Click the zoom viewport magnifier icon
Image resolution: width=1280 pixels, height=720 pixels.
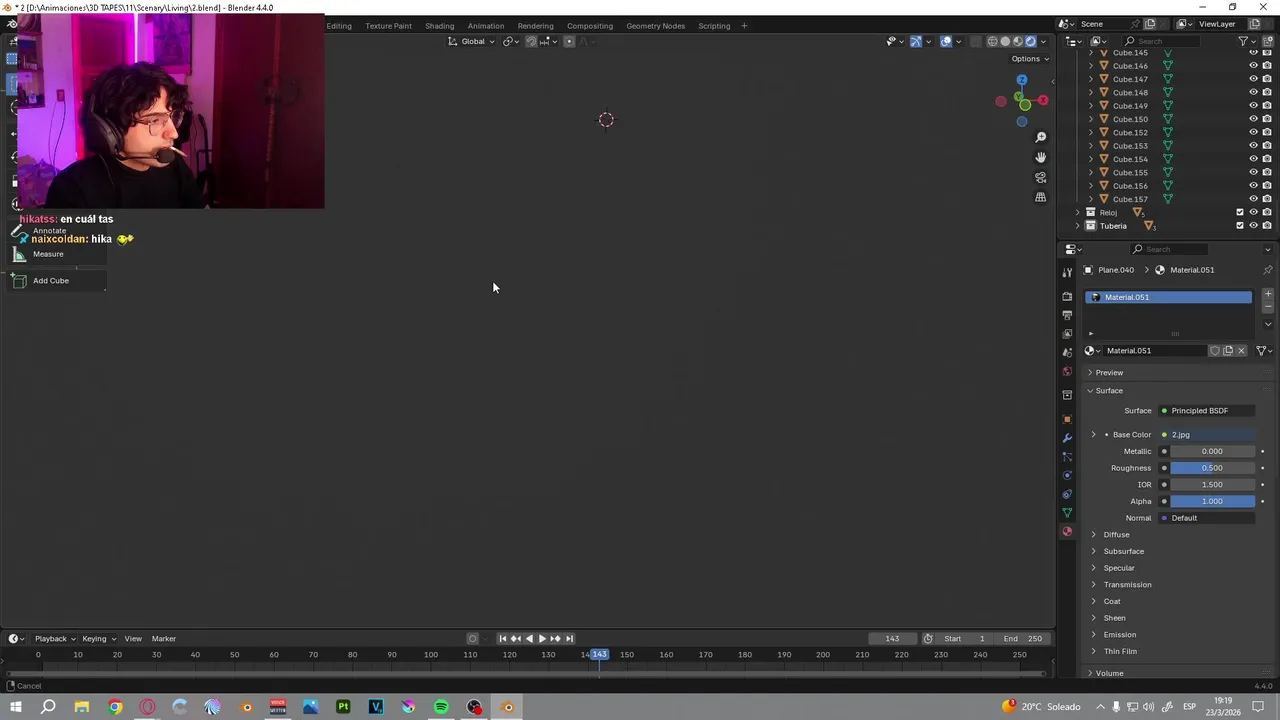(x=1040, y=137)
